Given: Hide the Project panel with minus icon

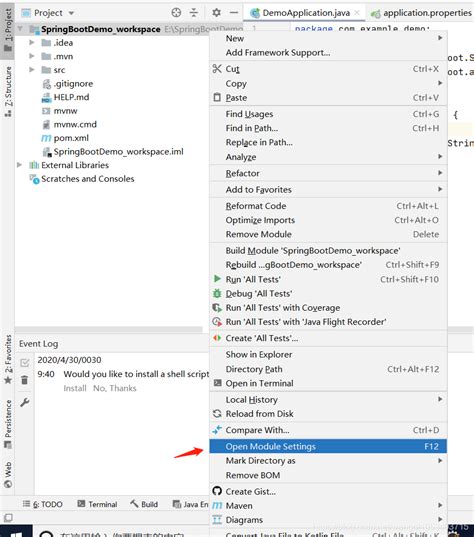Looking at the screenshot, I should click(x=234, y=13).
